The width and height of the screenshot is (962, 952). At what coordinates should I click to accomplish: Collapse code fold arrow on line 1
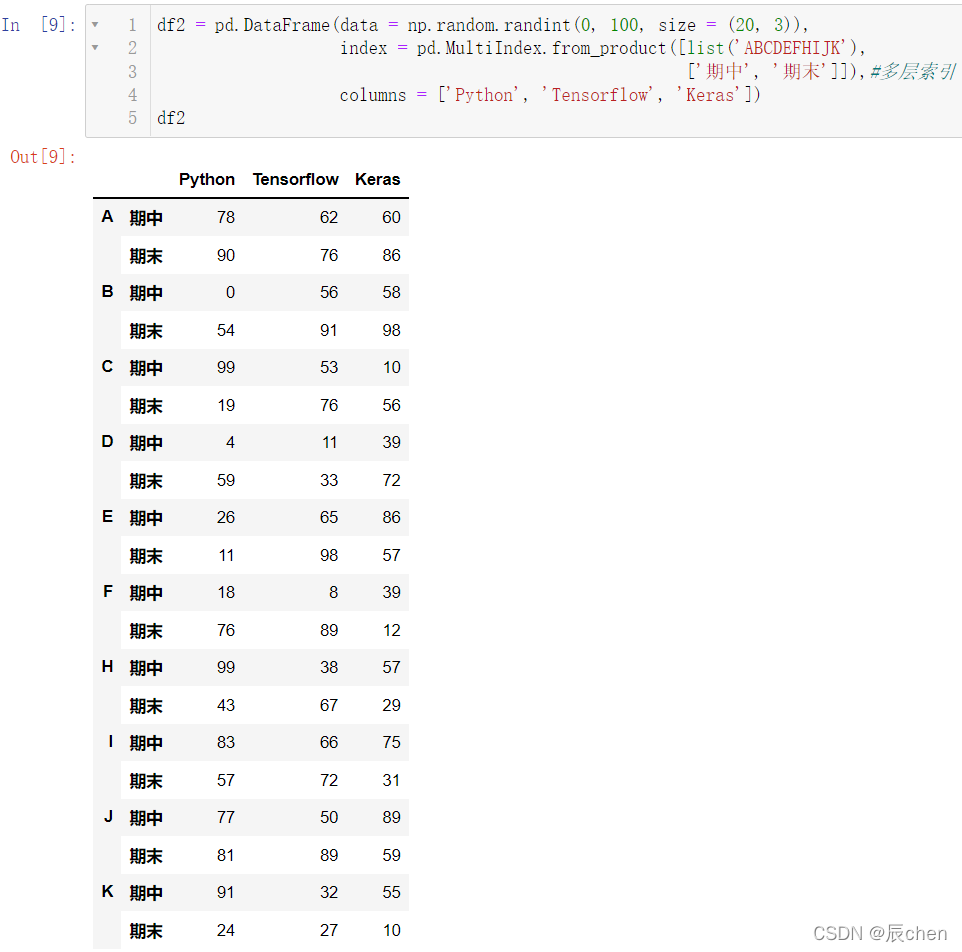pyautogui.click(x=95, y=25)
